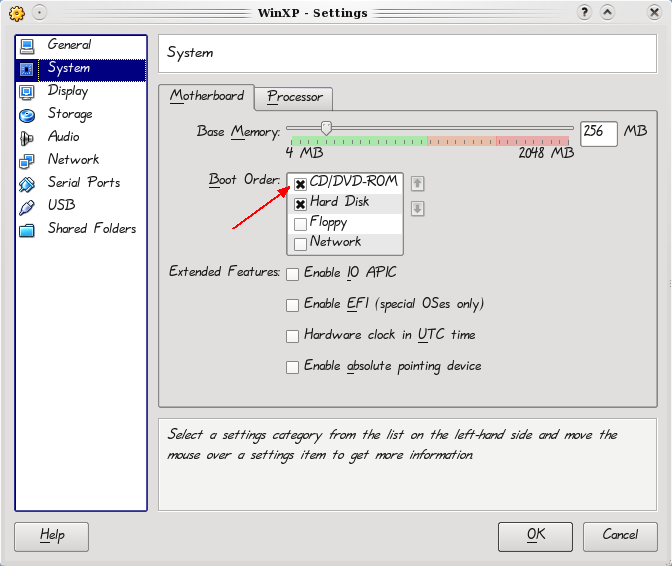The image size is (672, 566).
Task: Enable absolute pointing device checkbox
Action: pos(292,367)
